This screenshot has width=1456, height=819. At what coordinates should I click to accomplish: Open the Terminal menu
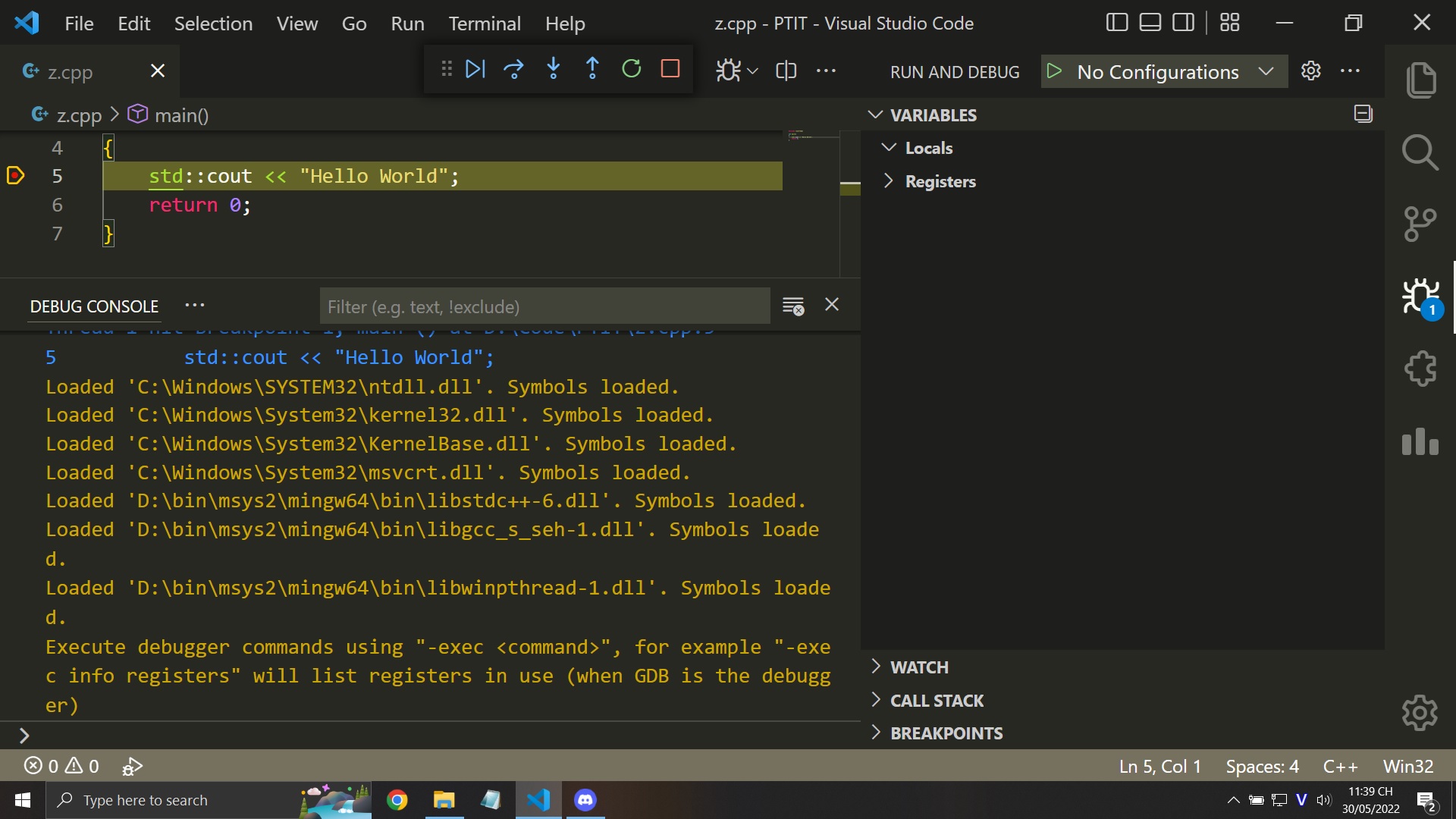[x=485, y=24]
